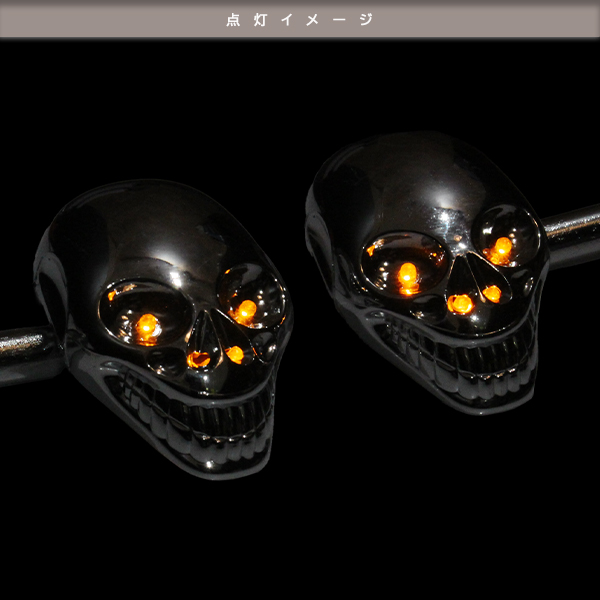This screenshot has height=600, width=600.
Task: Click the left skull's left nostril light
Action: click(x=199, y=359)
